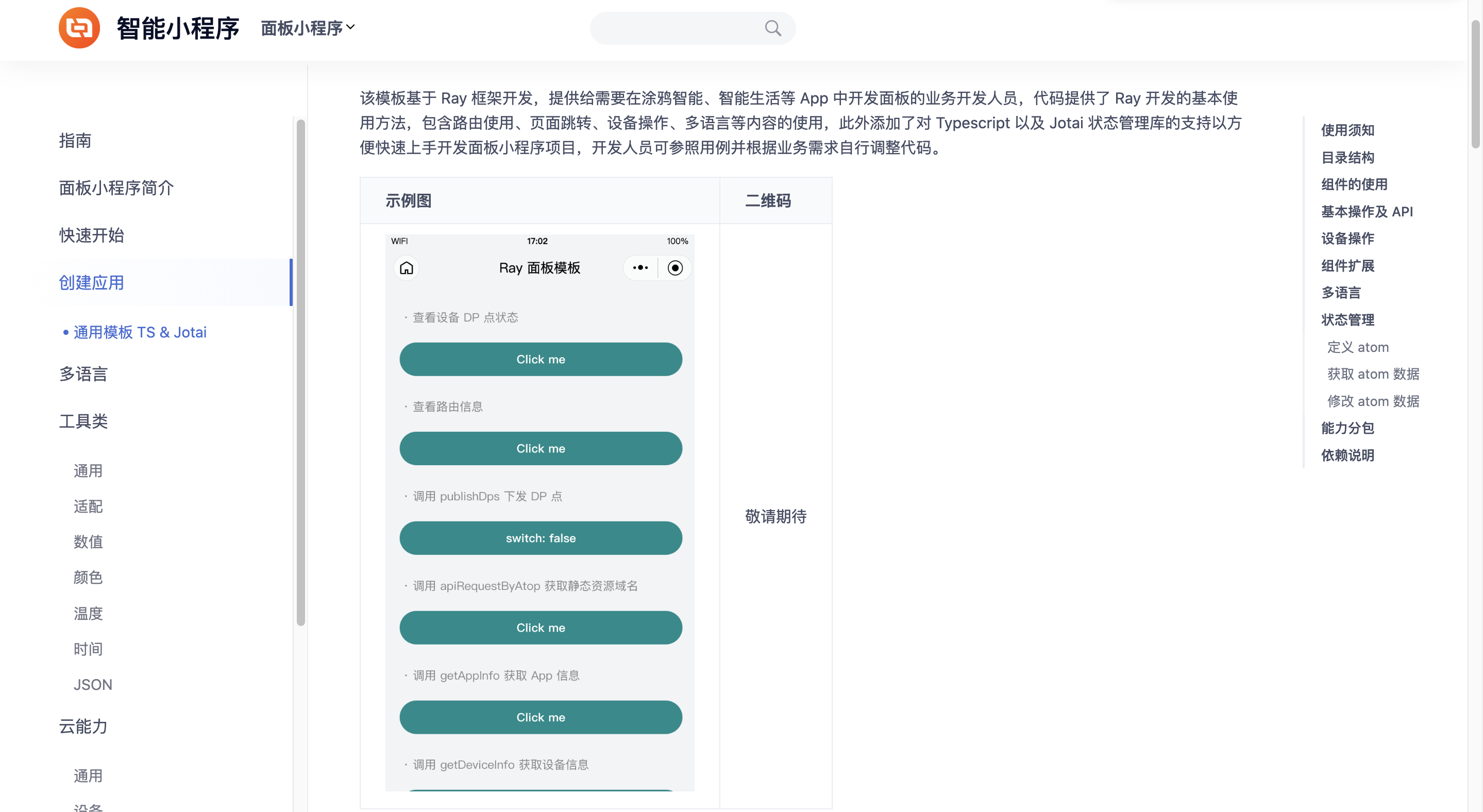Open 时间 tools page
The width and height of the screenshot is (1483, 812).
(88, 649)
